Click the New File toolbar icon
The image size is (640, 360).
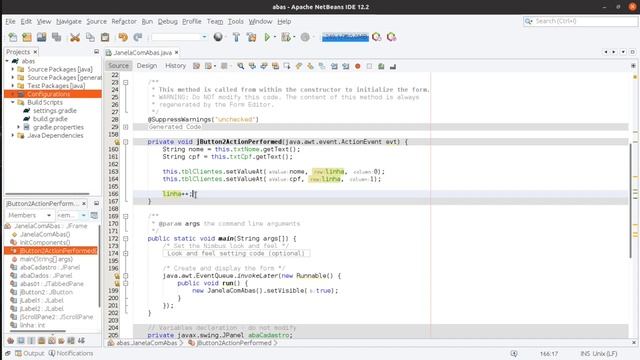point(13,37)
